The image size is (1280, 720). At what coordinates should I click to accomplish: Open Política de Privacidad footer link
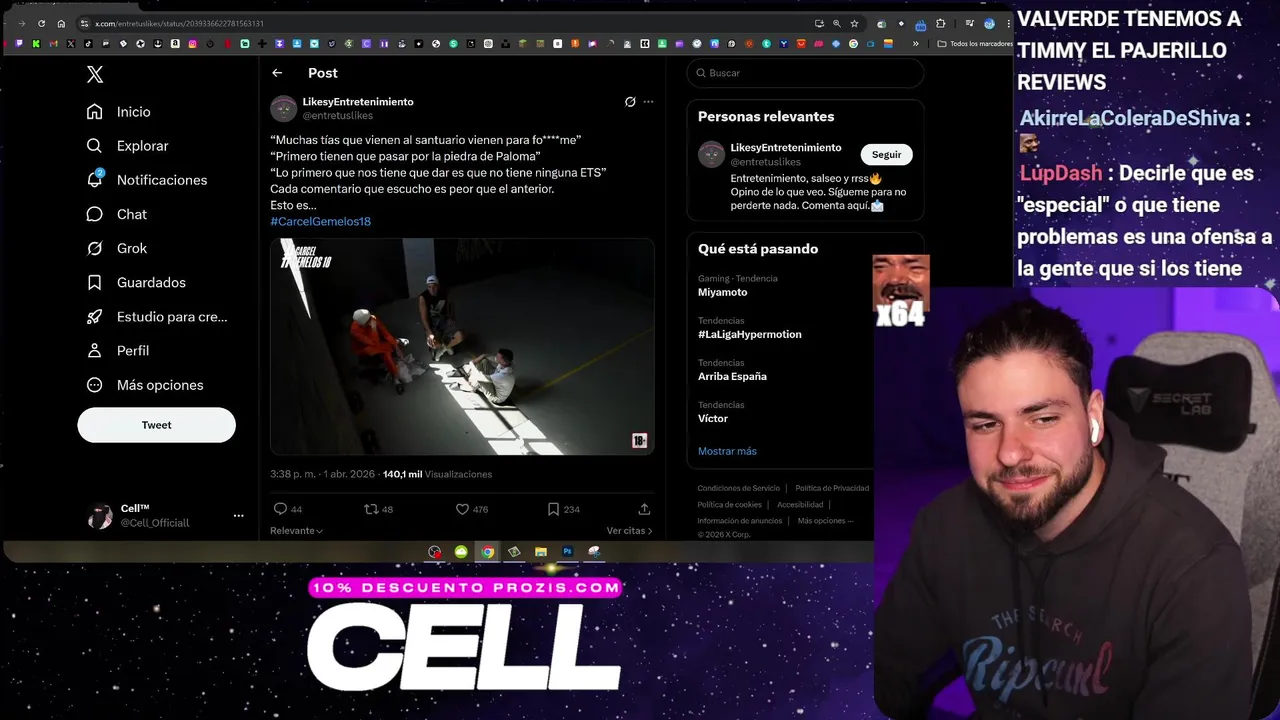click(x=832, y=488)
